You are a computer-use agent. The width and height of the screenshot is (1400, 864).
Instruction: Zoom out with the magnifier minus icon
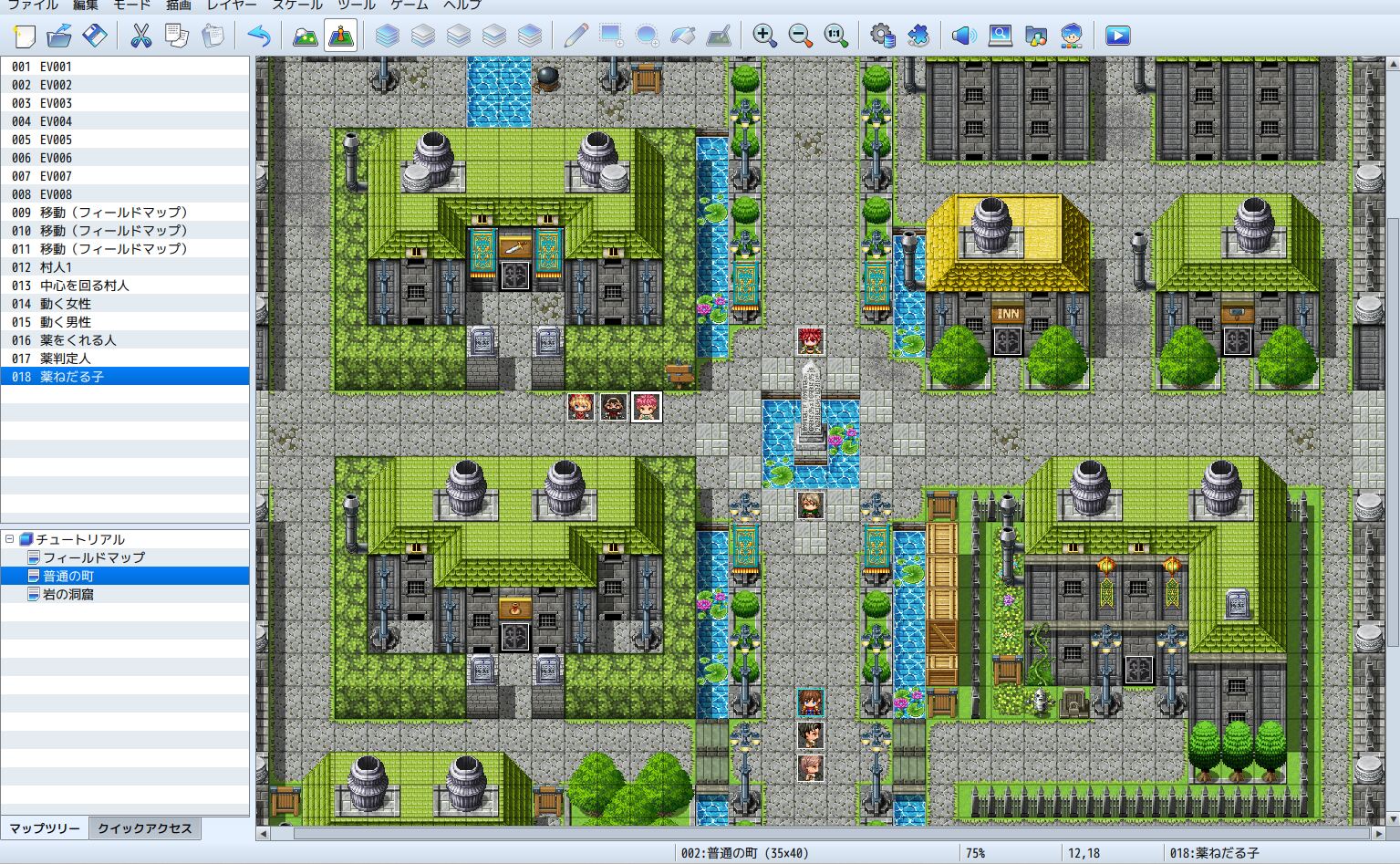coord(800,36)
